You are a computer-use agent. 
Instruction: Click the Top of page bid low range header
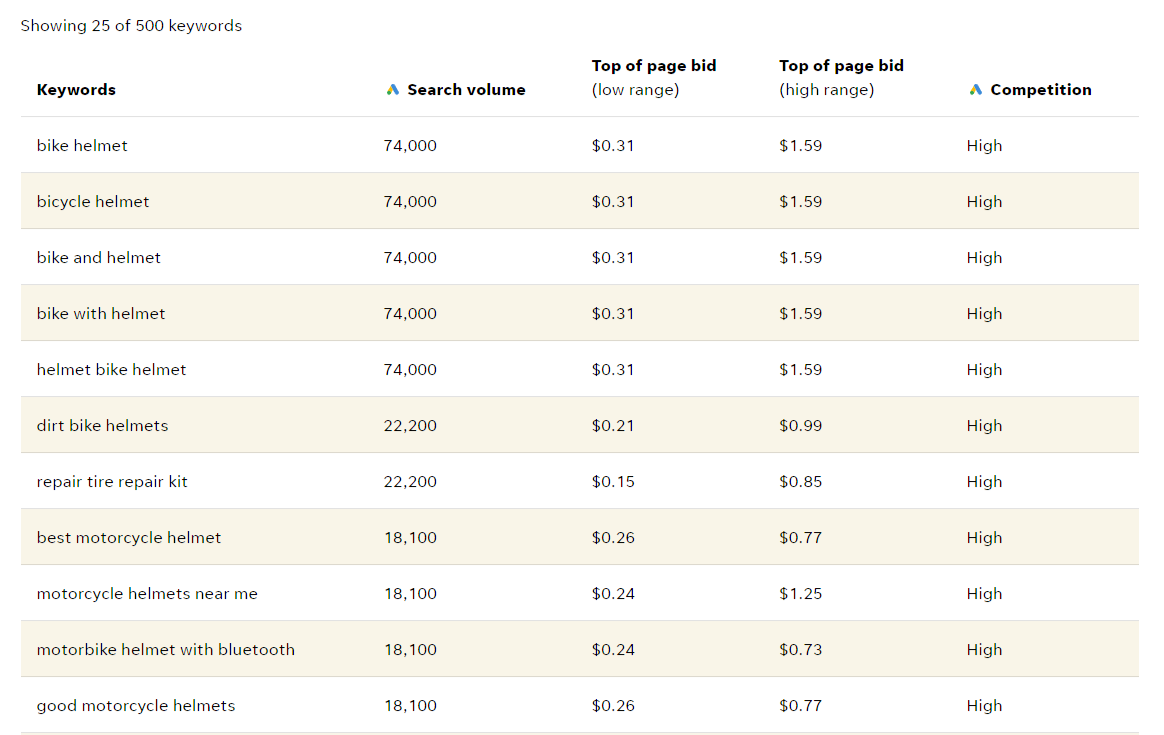pyautogui.click(x=654, y=78)
